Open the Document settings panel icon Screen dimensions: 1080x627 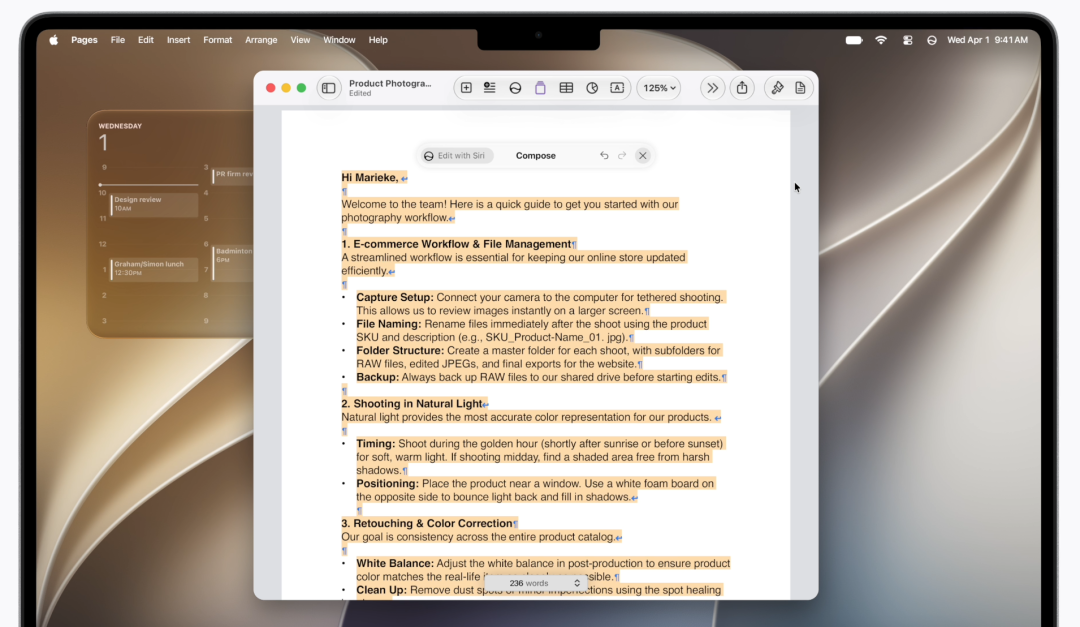[800, 88]
